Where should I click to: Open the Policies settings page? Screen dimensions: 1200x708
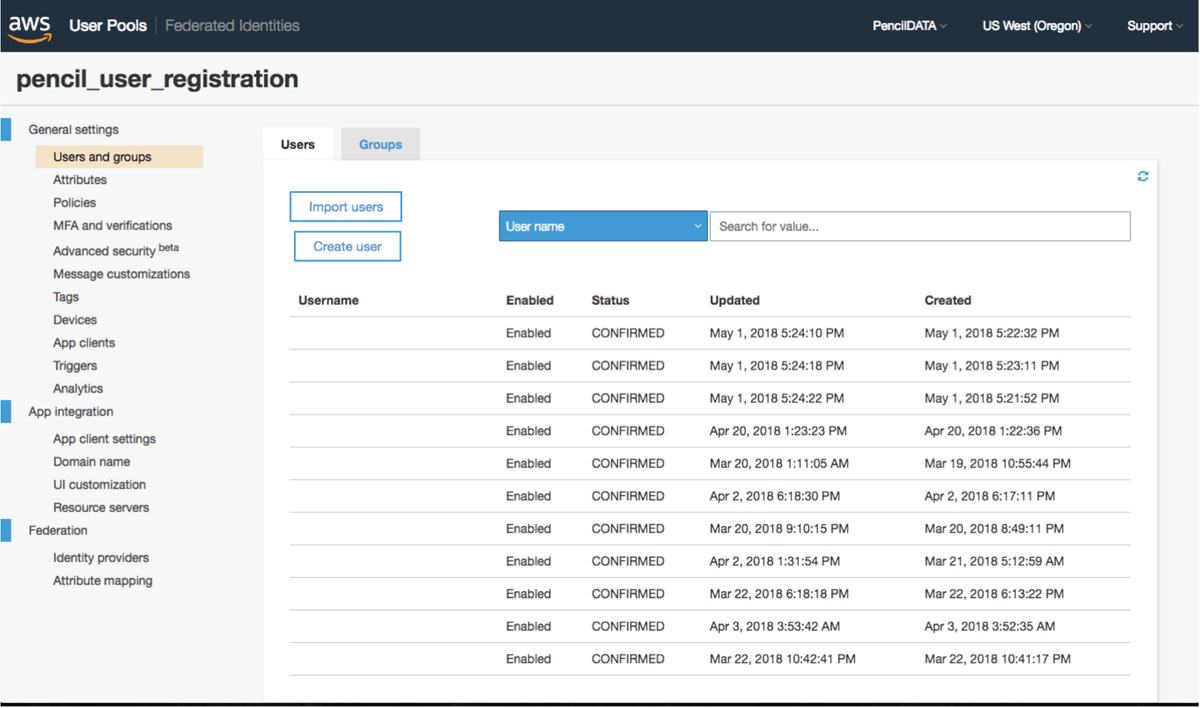pyautogui.click(x=75, y=203)
